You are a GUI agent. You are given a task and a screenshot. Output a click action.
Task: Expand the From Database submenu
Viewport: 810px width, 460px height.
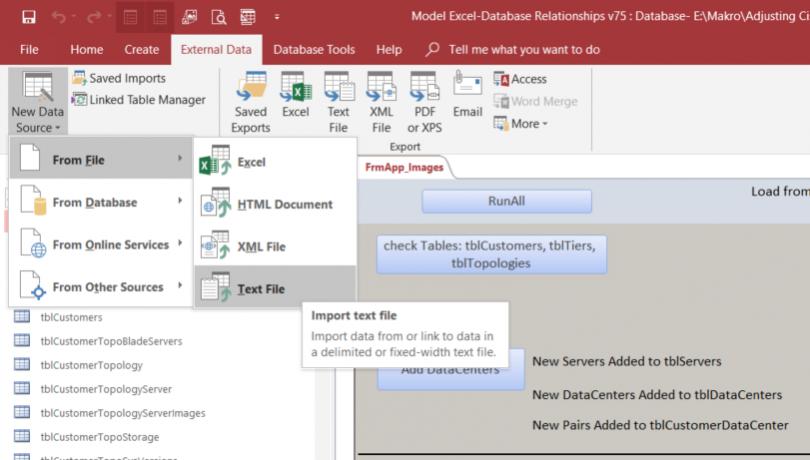tap(101, 201)
